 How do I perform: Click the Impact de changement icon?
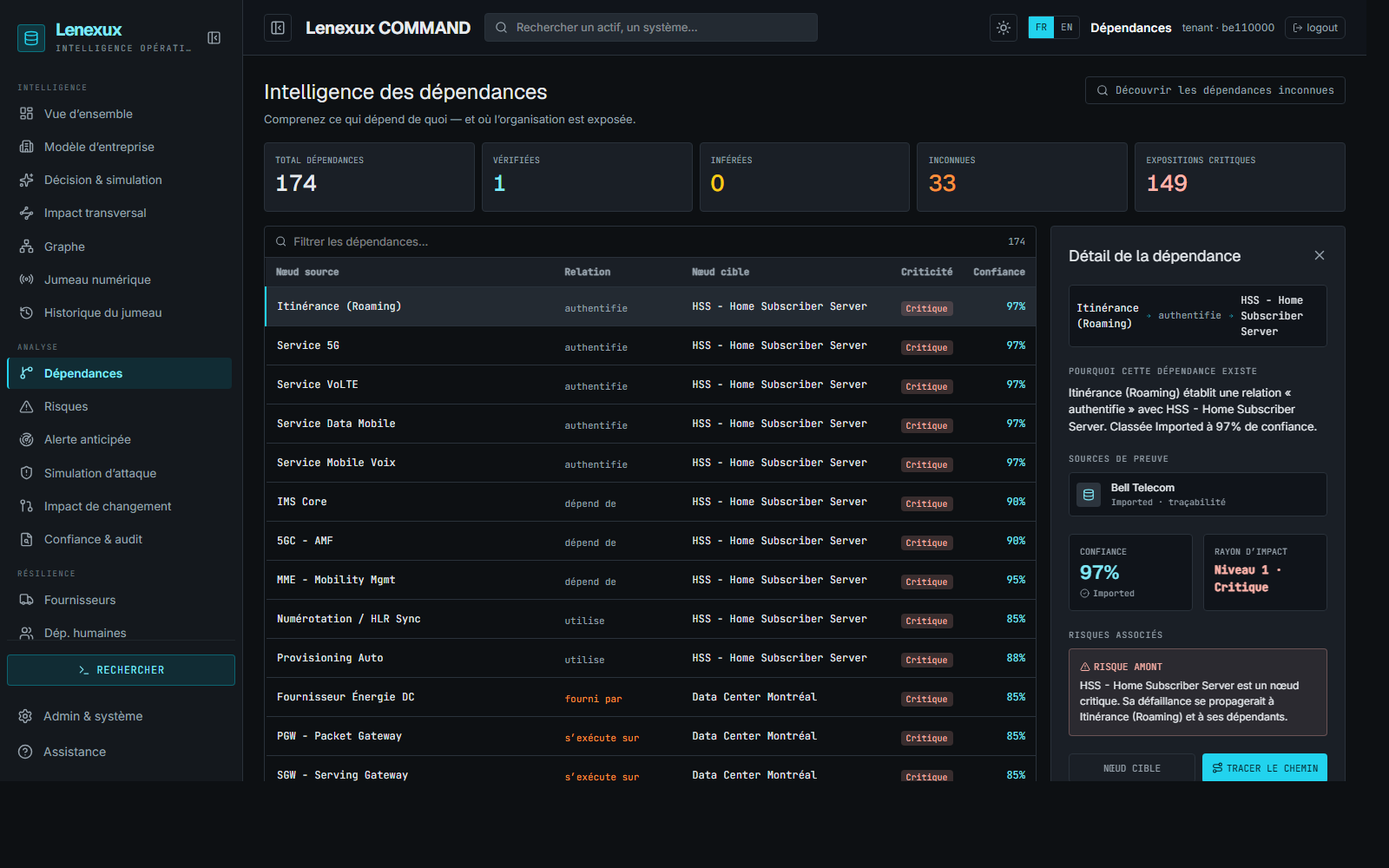(27, 506)
